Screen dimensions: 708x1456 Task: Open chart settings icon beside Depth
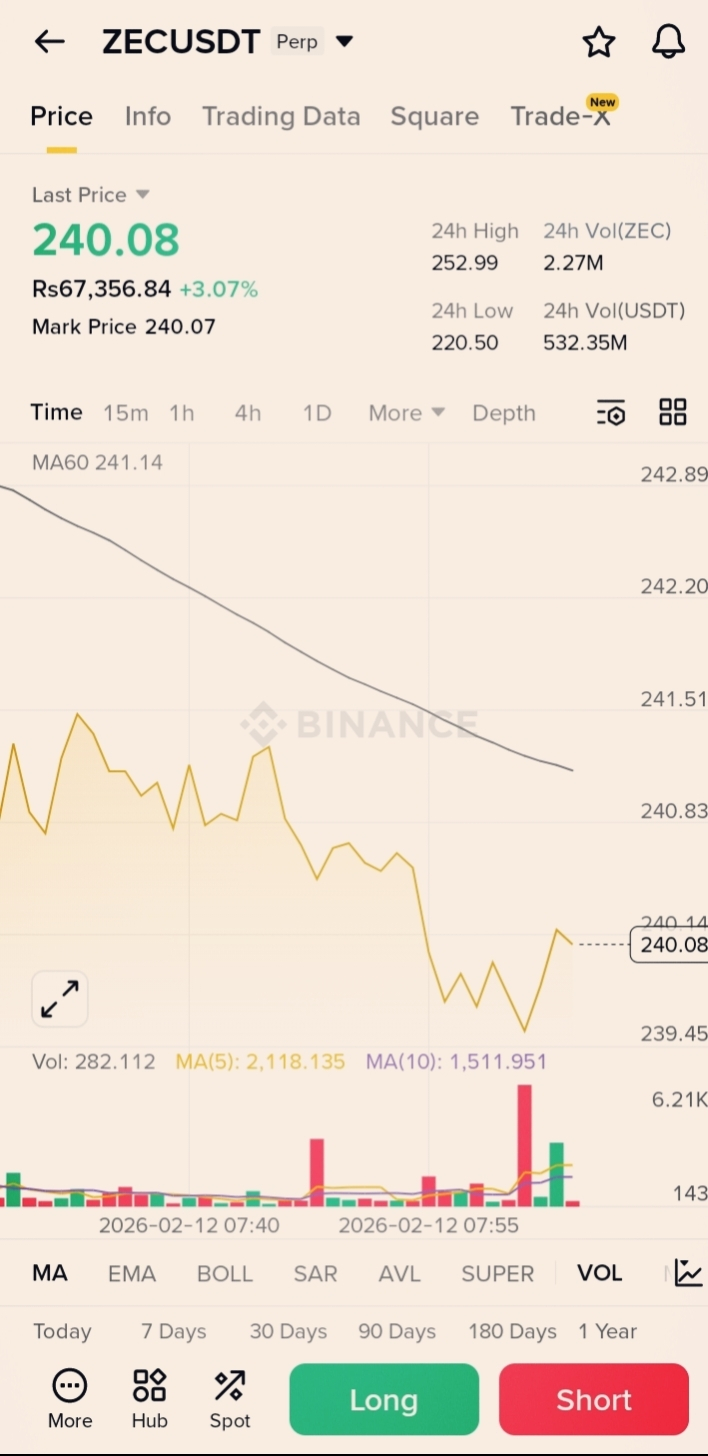click(x=610, y=413)
